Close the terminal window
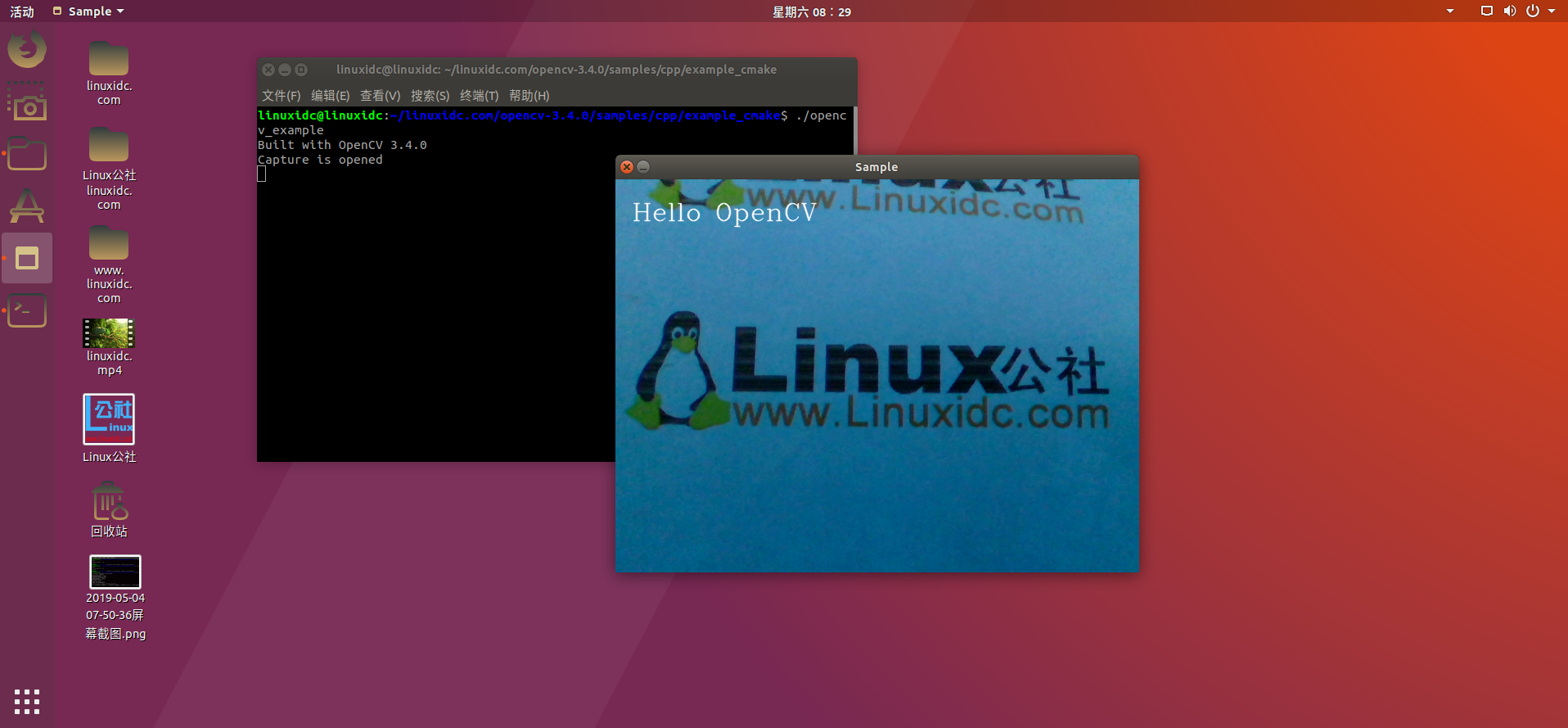 click(268, 70)
